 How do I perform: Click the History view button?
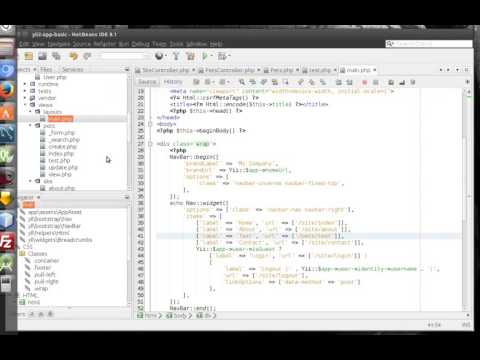(173, 82)
